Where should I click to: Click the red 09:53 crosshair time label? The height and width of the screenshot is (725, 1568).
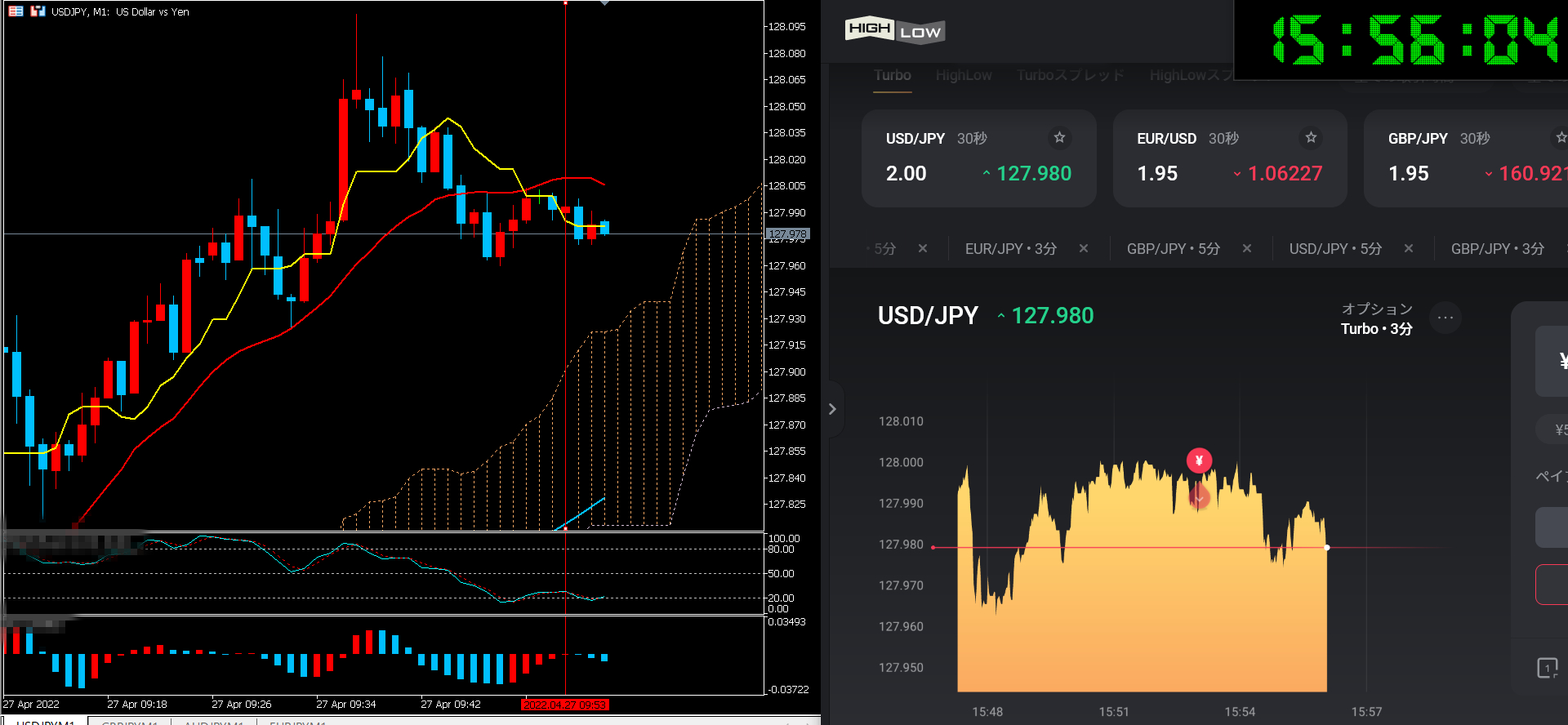coord(564,705)
